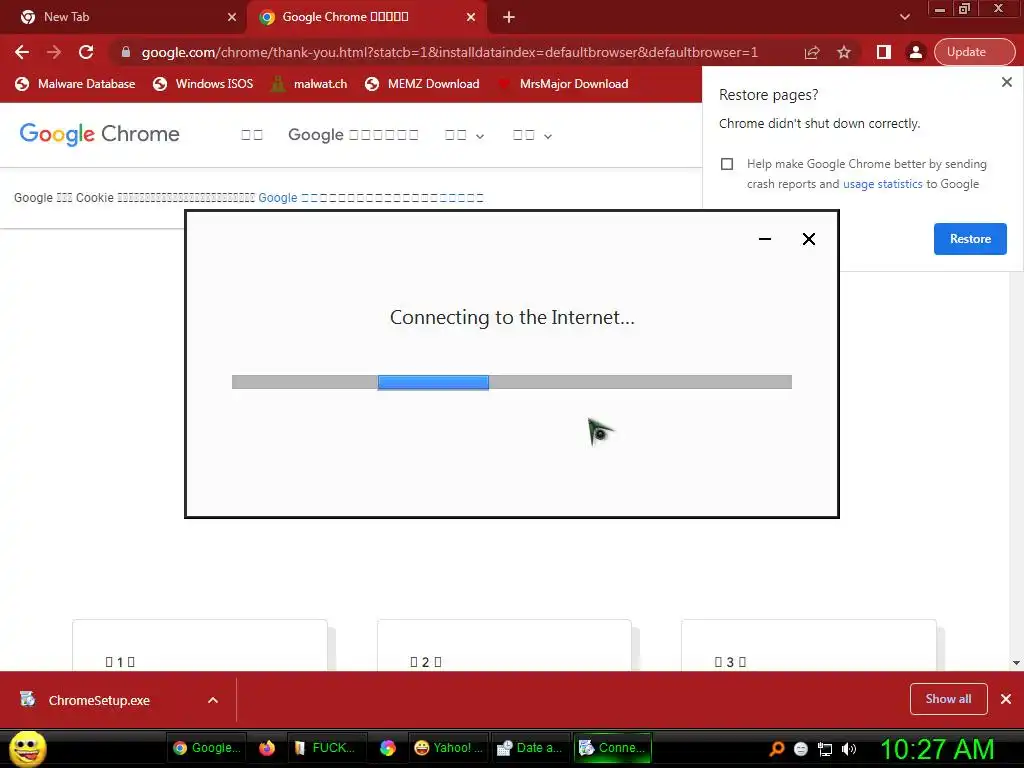Switch to the Date a... taskbar window
Image resolution: width=1024 pixels, height=768 pixels.
coord(530,748)
